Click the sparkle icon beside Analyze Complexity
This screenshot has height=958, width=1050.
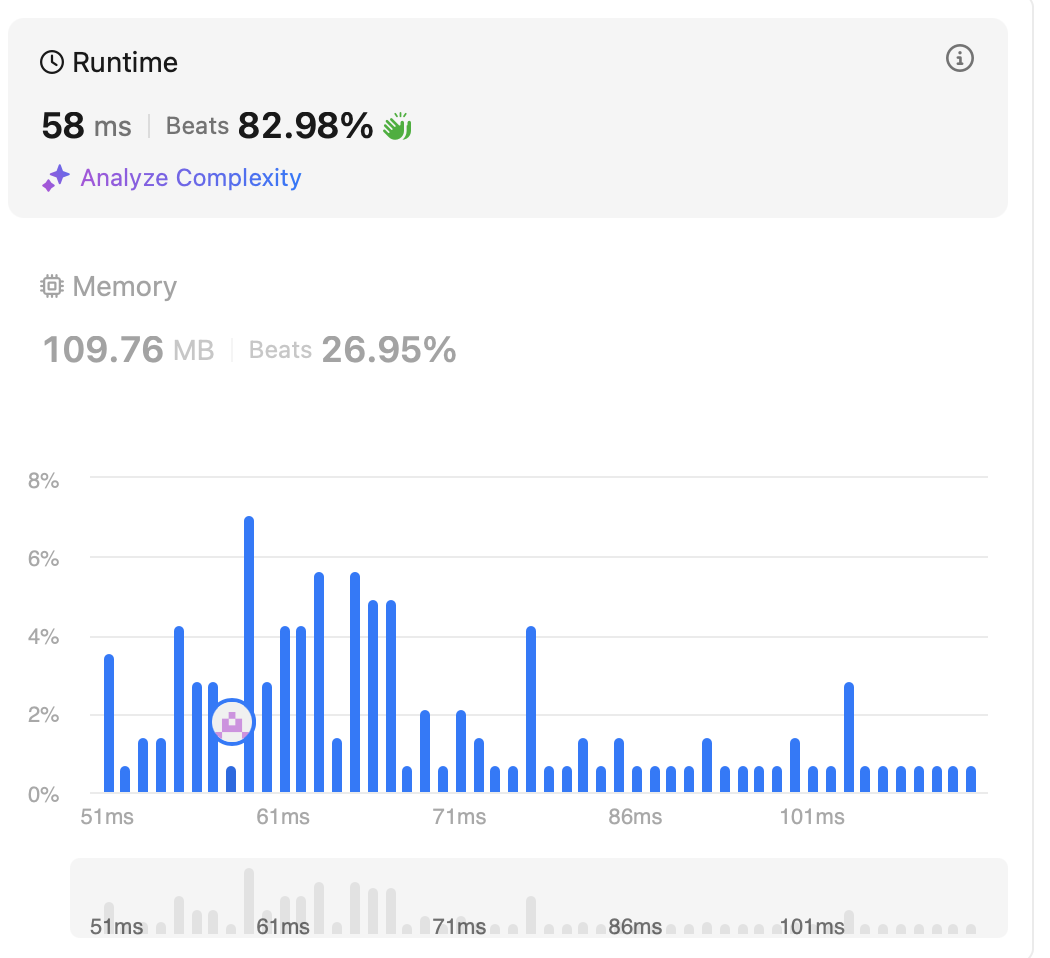(x=56, y=179)
